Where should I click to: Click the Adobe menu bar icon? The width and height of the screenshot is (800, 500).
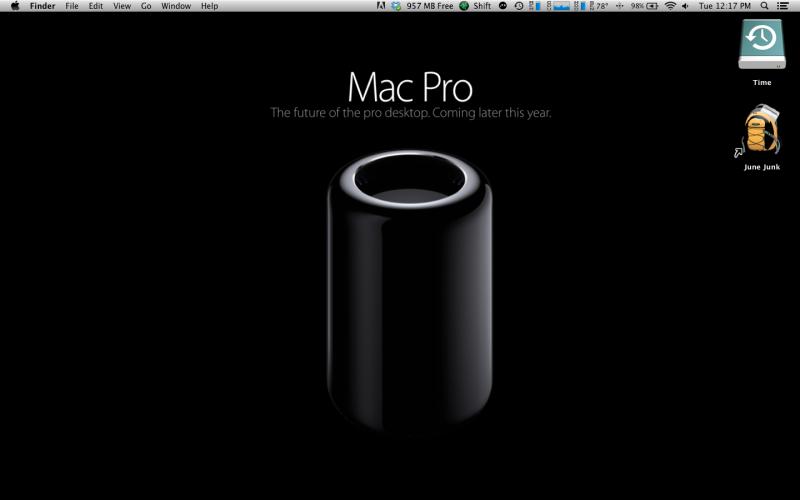(381, 6)
